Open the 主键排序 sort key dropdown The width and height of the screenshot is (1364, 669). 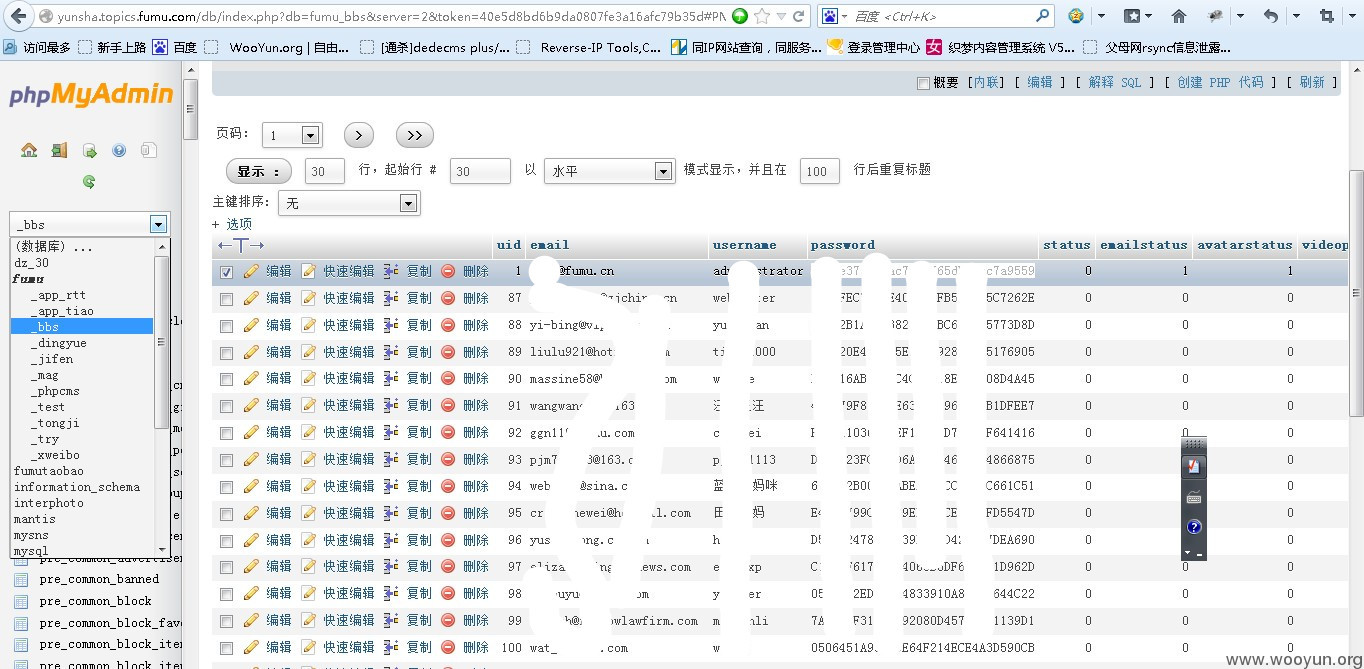pyautogui.click(x=349, y=203)
